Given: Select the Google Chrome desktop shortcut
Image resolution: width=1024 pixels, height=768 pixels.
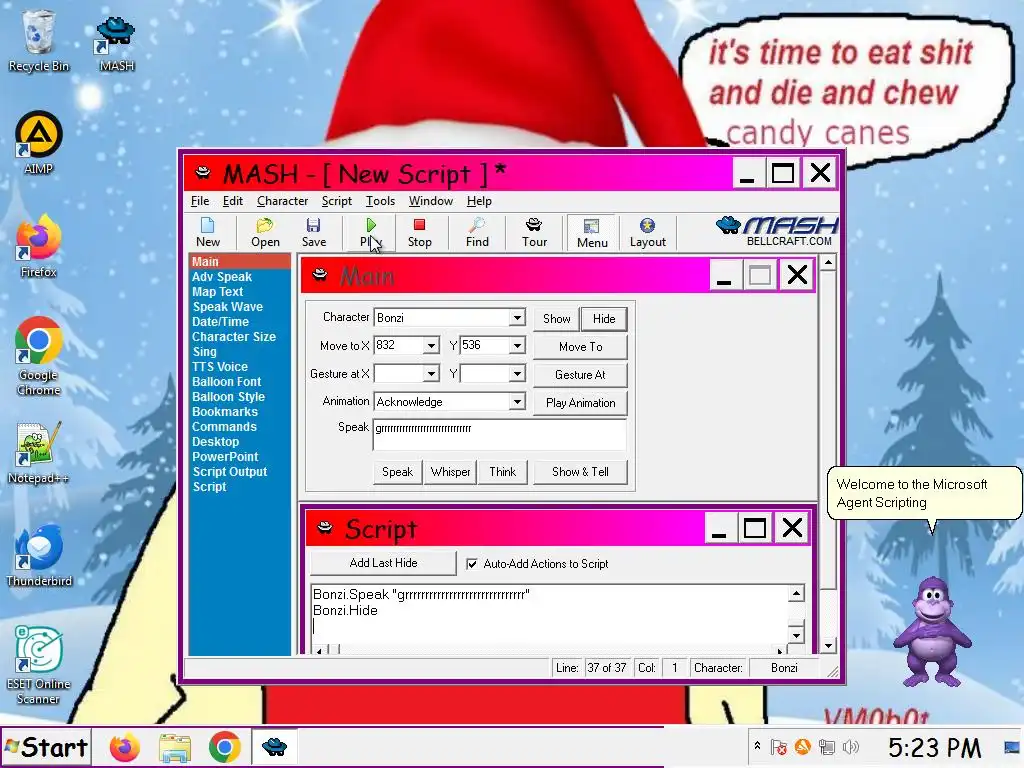Looking at the screenshot, I should tap(39, 357).
